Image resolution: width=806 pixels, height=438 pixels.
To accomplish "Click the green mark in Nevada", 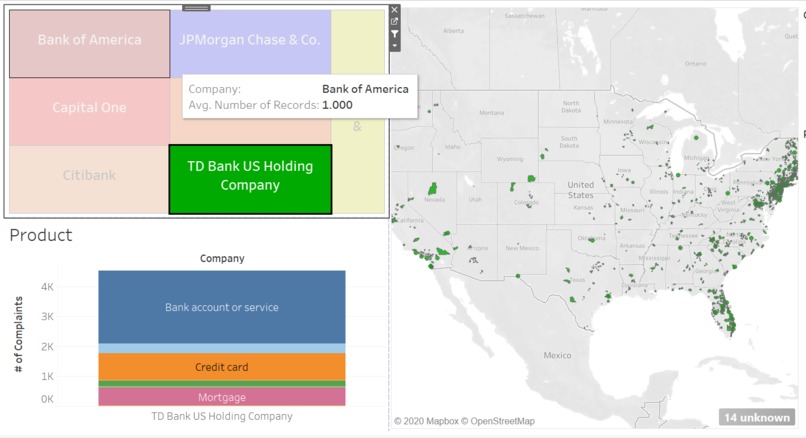I will click(433, 189).
